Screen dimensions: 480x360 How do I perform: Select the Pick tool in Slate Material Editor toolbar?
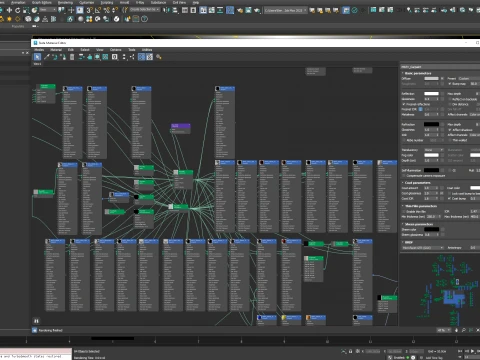(x=37, y=57)
